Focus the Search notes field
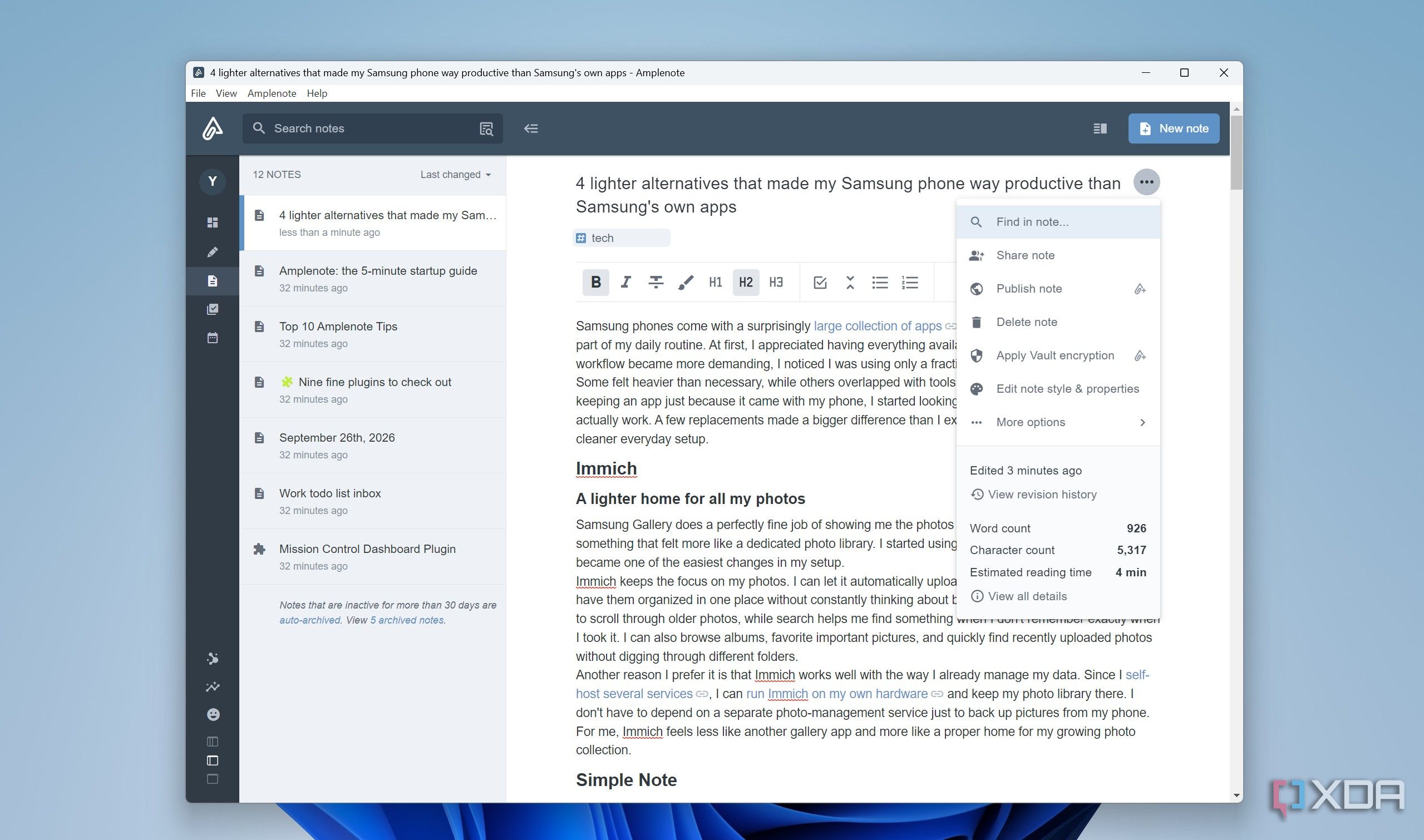The width and height of the screenshot is (1424, 840). (x=373, y=129)
